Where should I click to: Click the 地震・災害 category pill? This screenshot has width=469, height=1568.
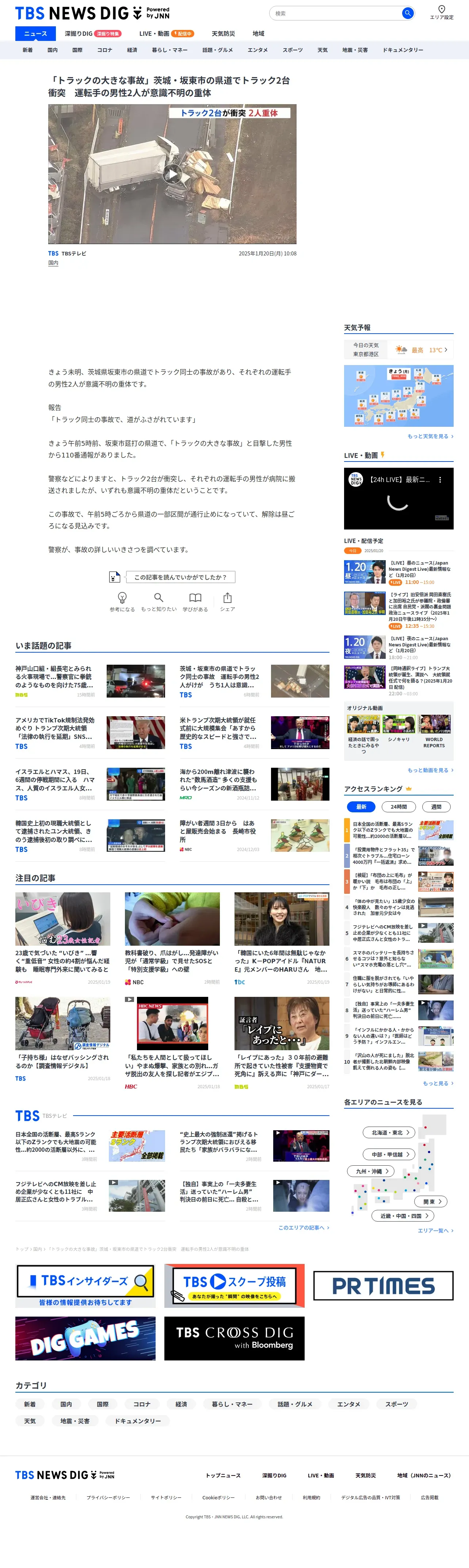click(x=75, y=1421)
